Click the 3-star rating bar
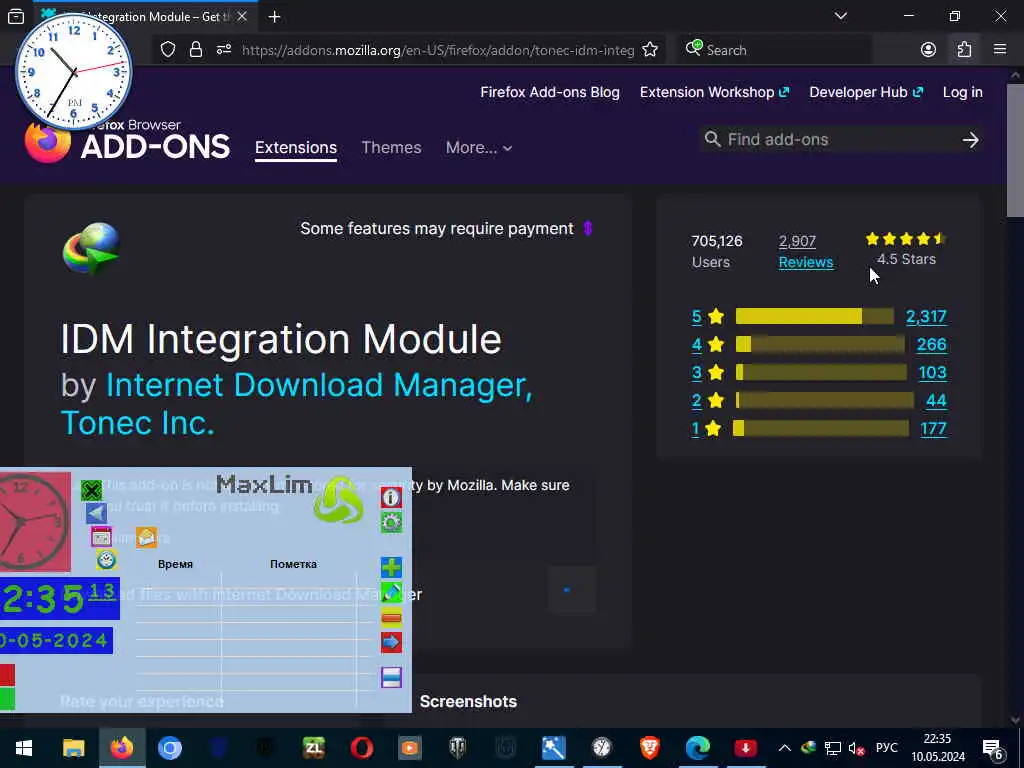Viewport: 1024px width, 768px height. click(x=821, y=372)
